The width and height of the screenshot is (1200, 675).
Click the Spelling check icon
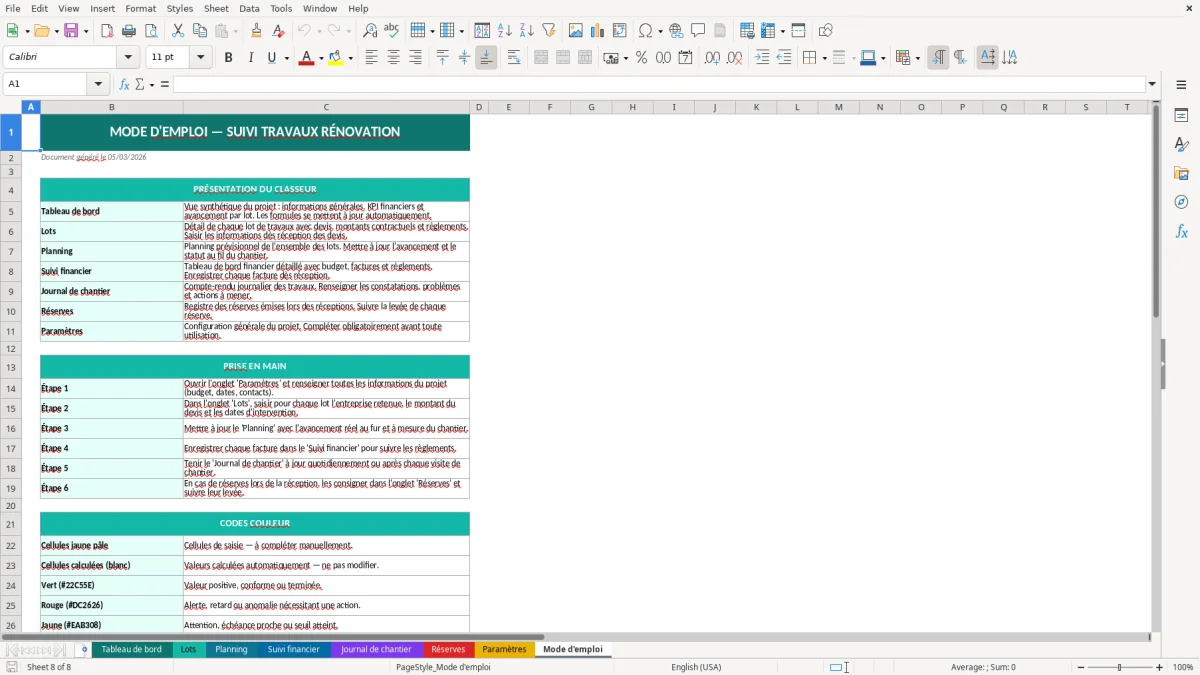(x=392, y=31)
